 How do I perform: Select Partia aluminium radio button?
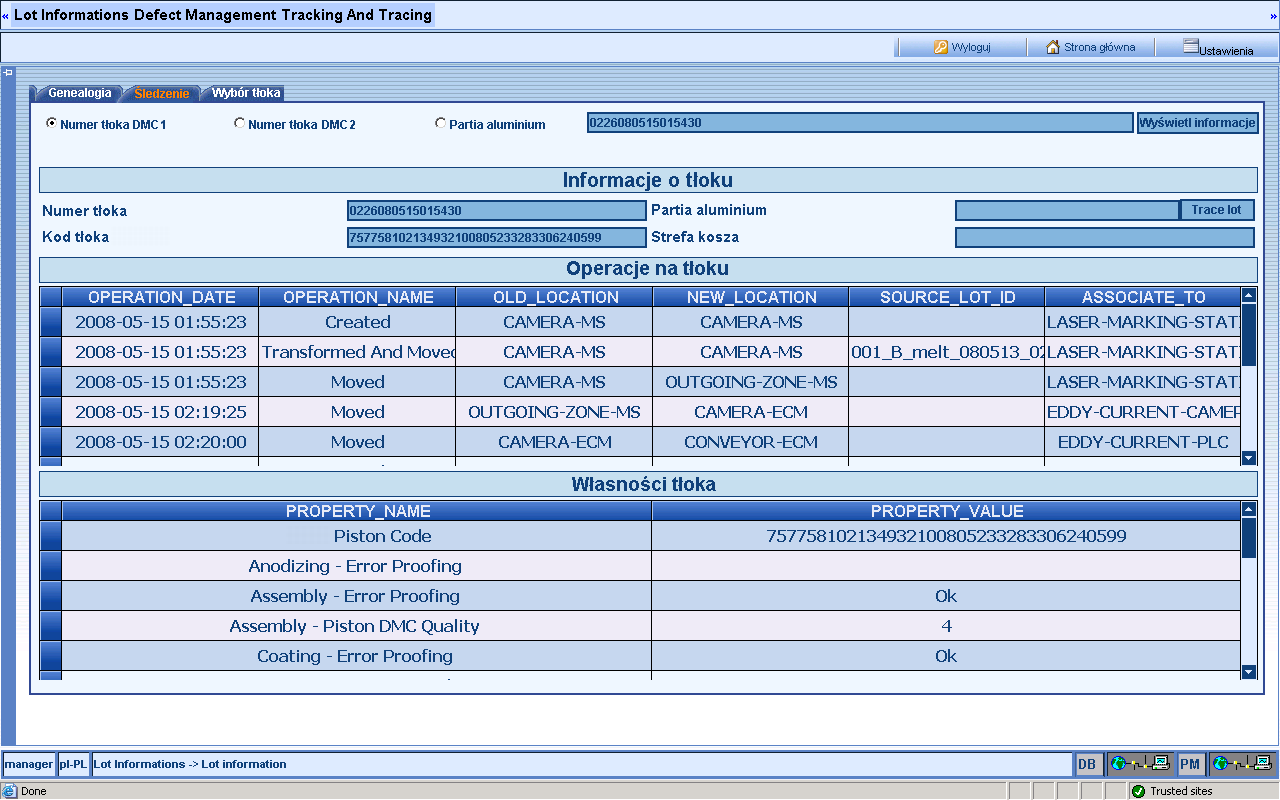[440, 123]
